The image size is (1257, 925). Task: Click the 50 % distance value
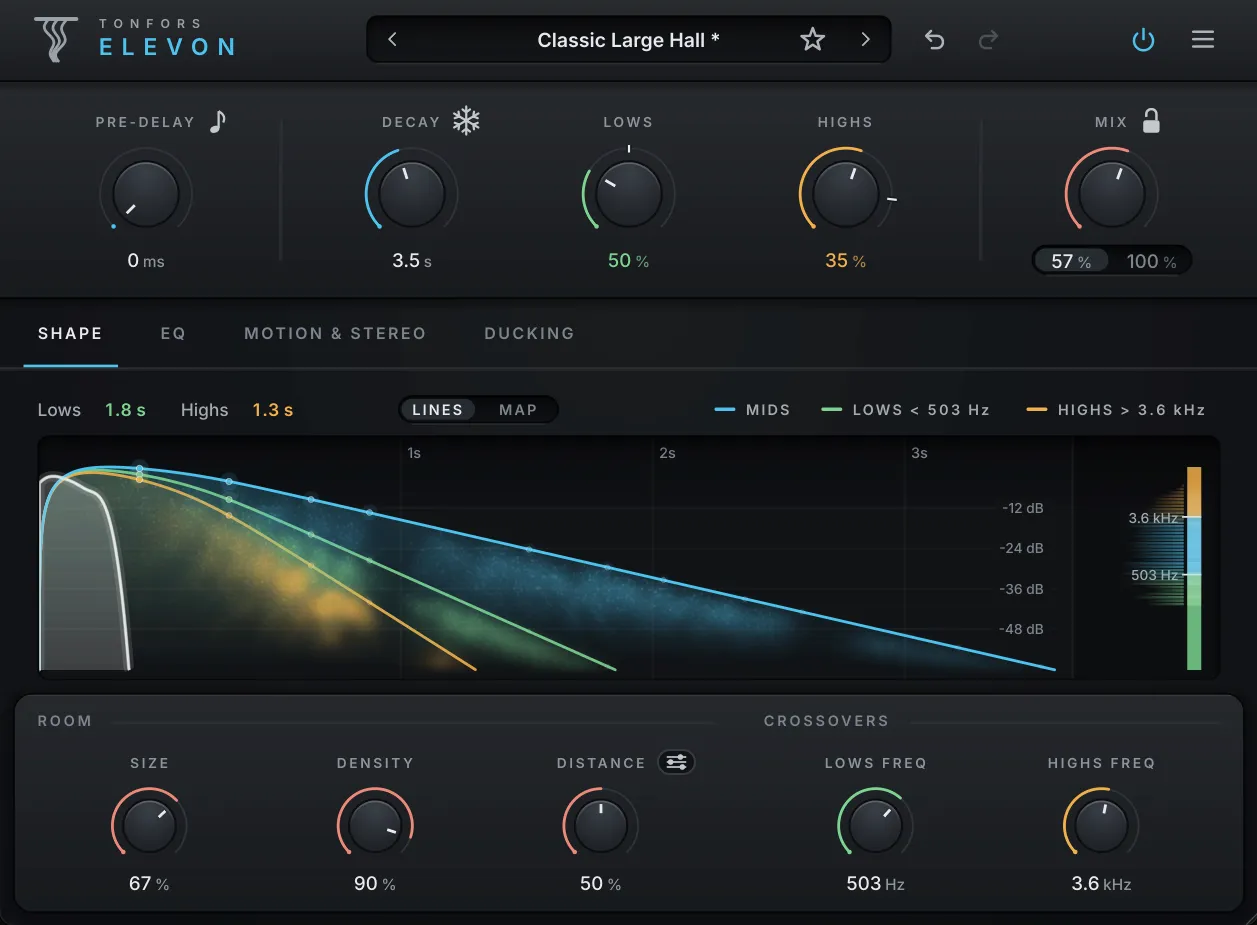(601, 884)
